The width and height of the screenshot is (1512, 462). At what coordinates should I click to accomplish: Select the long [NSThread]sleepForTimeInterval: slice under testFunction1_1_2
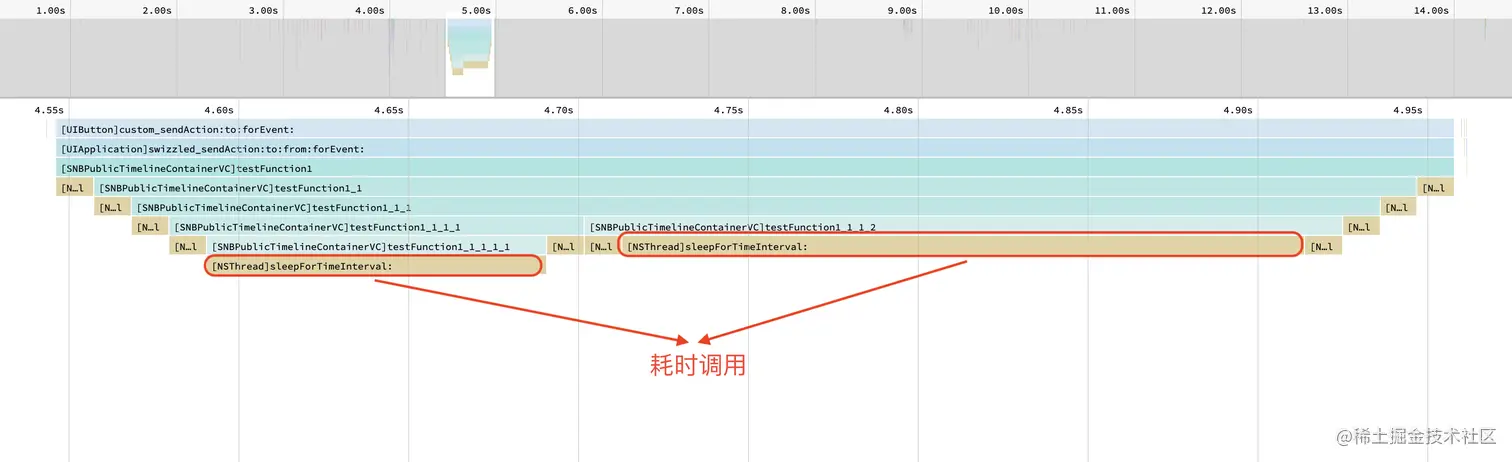click(961, 246)
